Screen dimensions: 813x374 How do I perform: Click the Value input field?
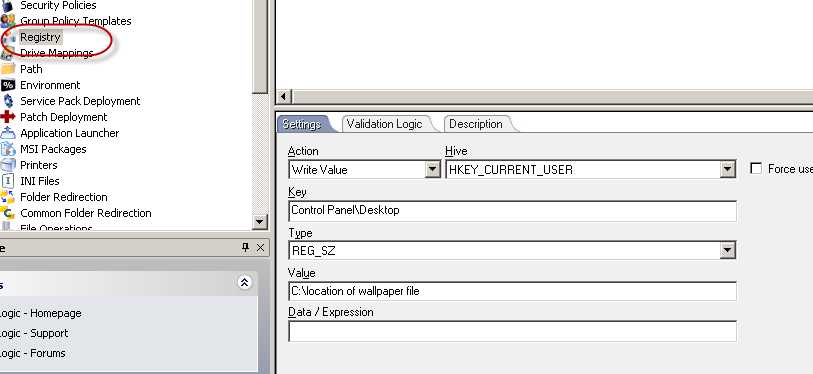pos(512,291)
